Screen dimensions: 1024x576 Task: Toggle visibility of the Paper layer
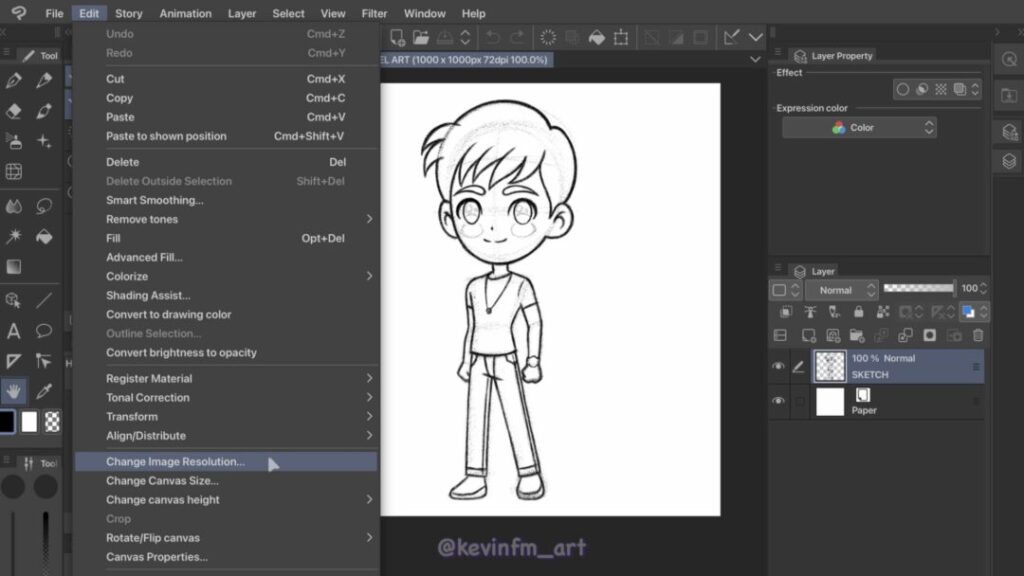pos(778,401)
